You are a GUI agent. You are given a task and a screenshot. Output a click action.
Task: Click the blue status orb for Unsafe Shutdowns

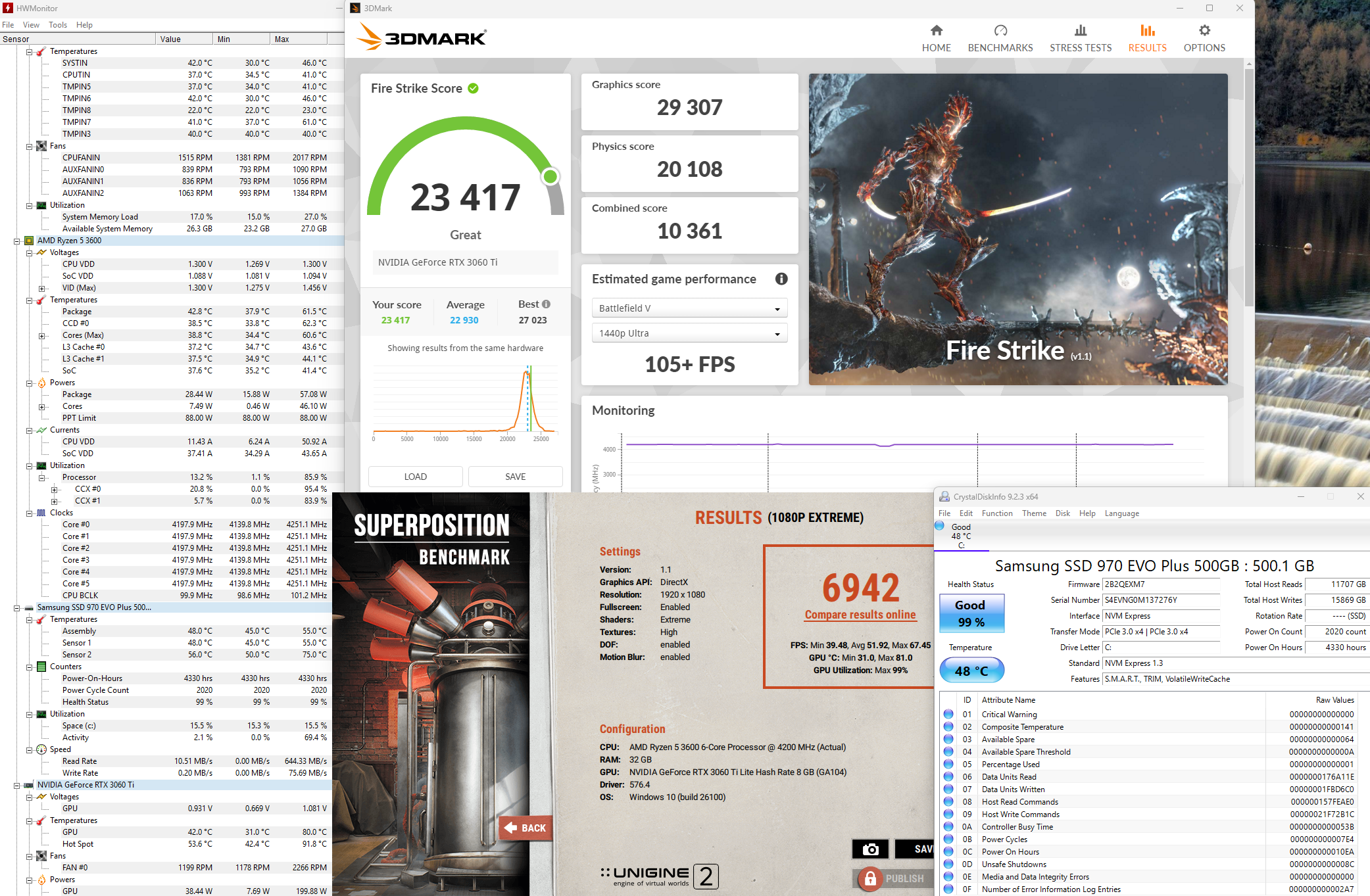click(948, 864)
